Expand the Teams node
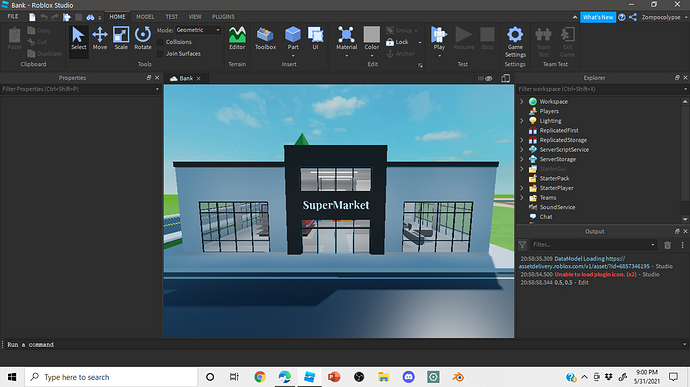This screenshot has width=690, height=387. 522,198
